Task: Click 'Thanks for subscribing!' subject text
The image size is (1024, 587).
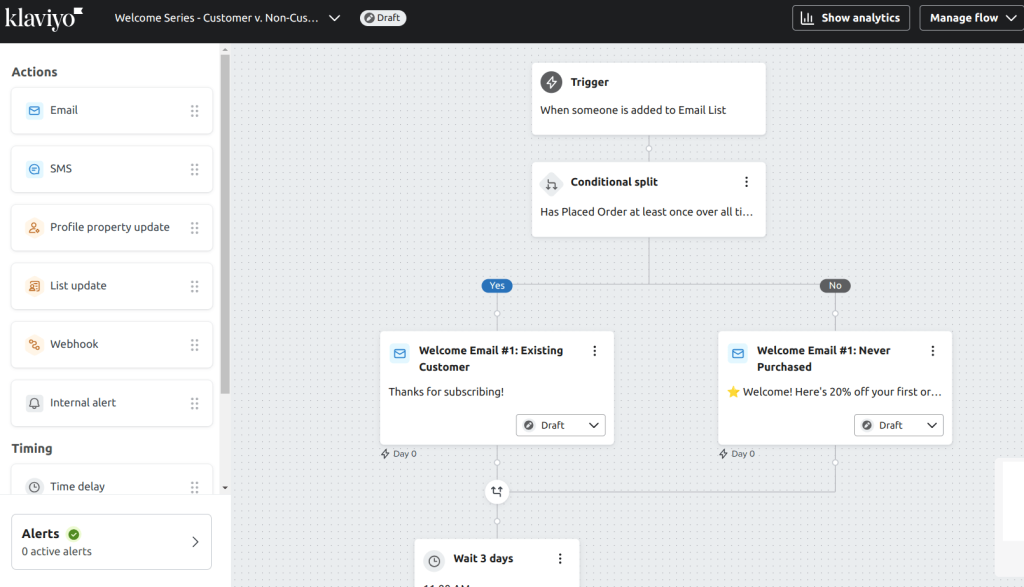Action: (446, 392)
